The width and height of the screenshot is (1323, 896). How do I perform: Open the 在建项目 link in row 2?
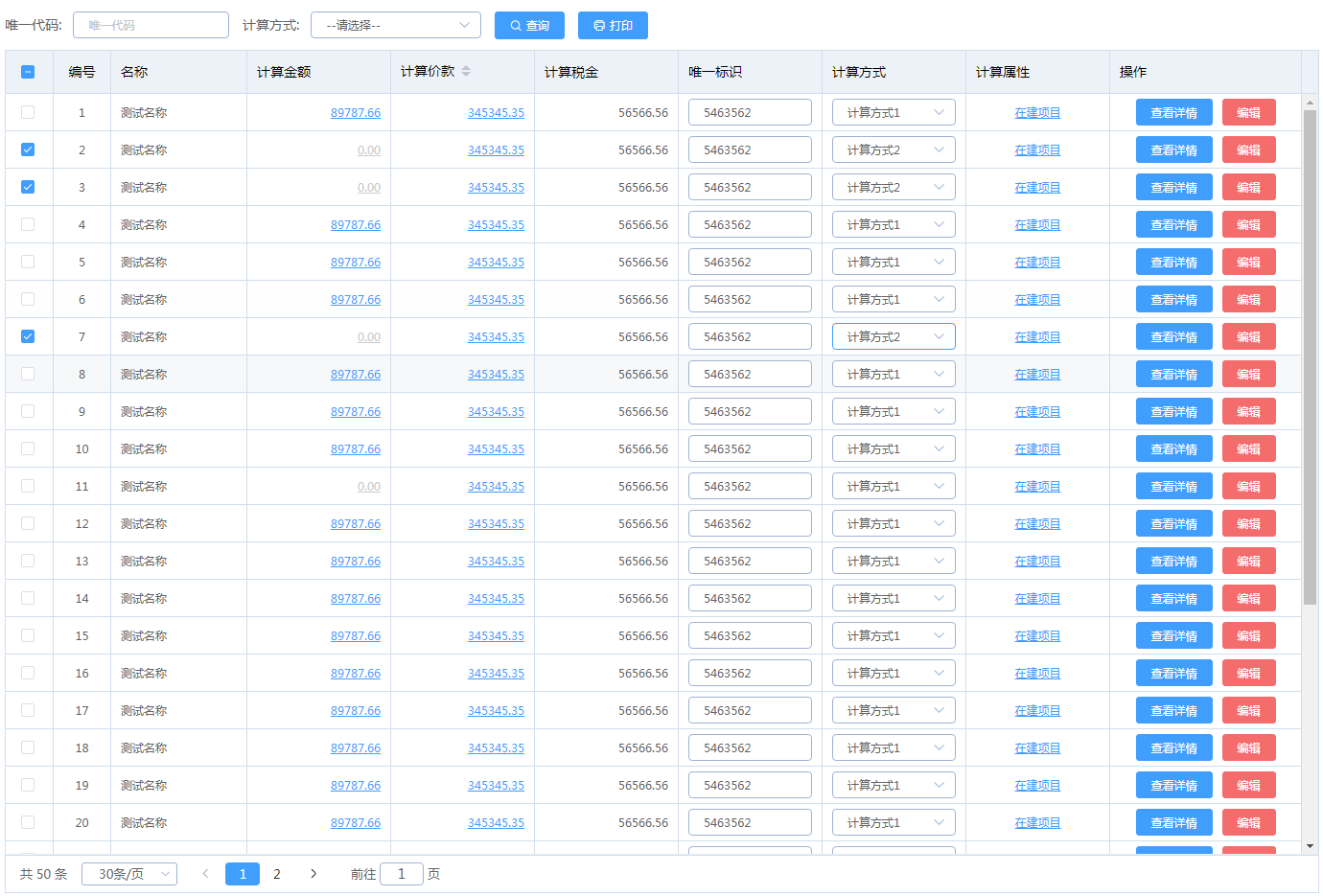(x=1037, y=149)
